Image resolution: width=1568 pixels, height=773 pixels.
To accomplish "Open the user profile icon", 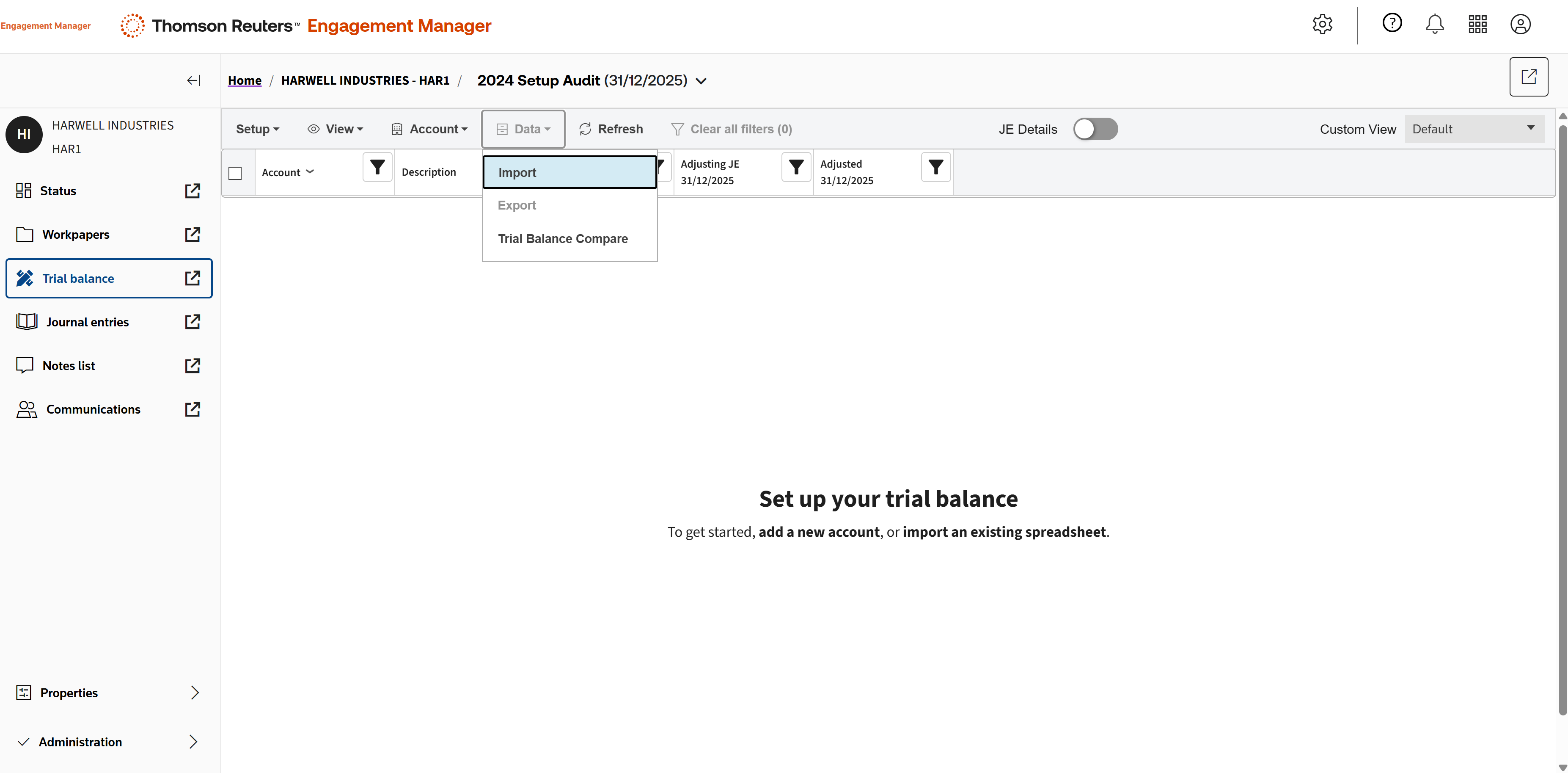I will click(x=1520, y=25).
